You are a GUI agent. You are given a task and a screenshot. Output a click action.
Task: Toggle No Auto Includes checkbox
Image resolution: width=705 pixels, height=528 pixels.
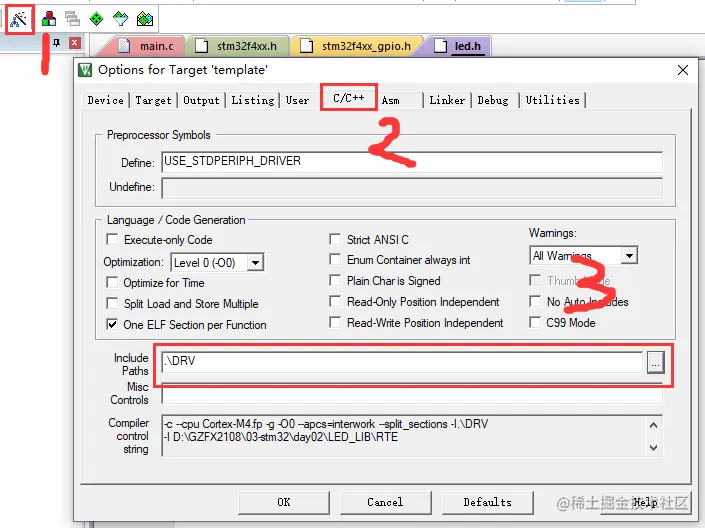(x=535, y=301)
